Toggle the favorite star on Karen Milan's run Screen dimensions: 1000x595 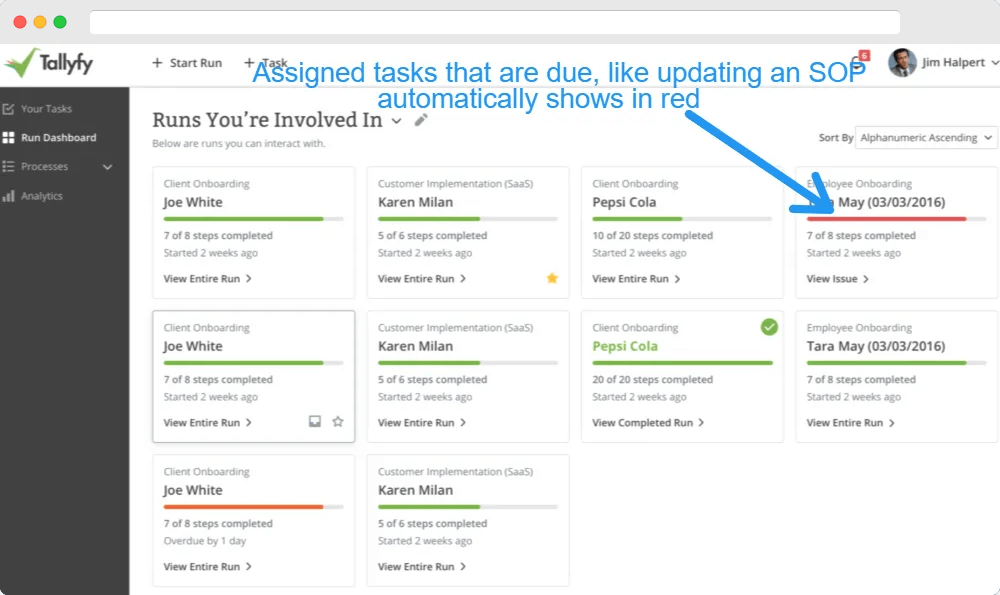552,279
